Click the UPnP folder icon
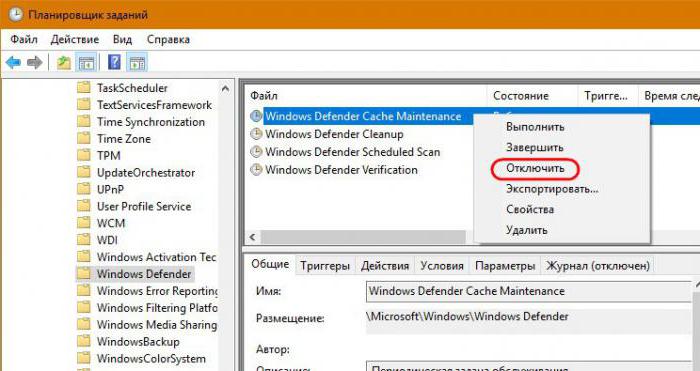700x371 pixels. pyautogui.click(x=83, y=189)
